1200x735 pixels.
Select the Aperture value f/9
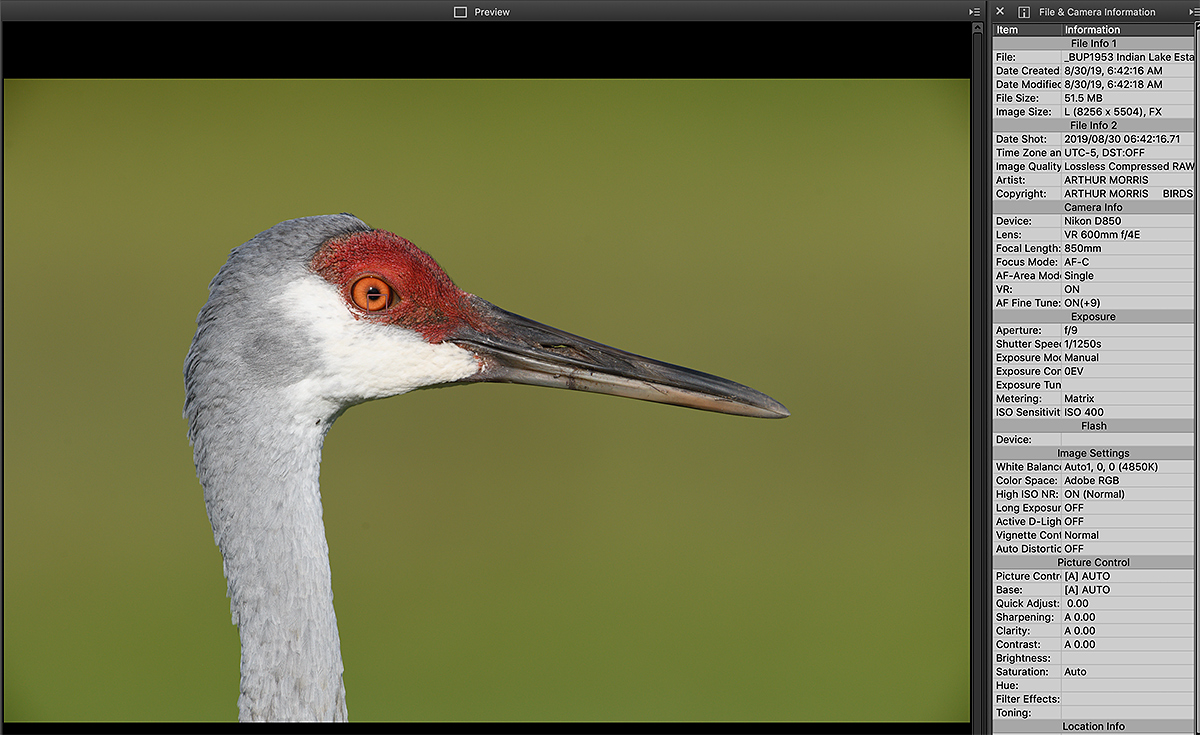[x=1072, y=330]
